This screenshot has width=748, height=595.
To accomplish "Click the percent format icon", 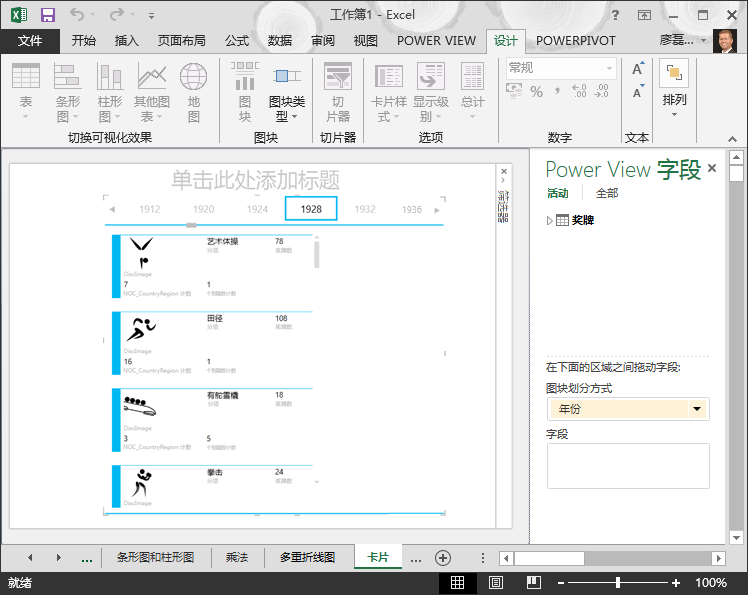I will [x=537, y=91].
